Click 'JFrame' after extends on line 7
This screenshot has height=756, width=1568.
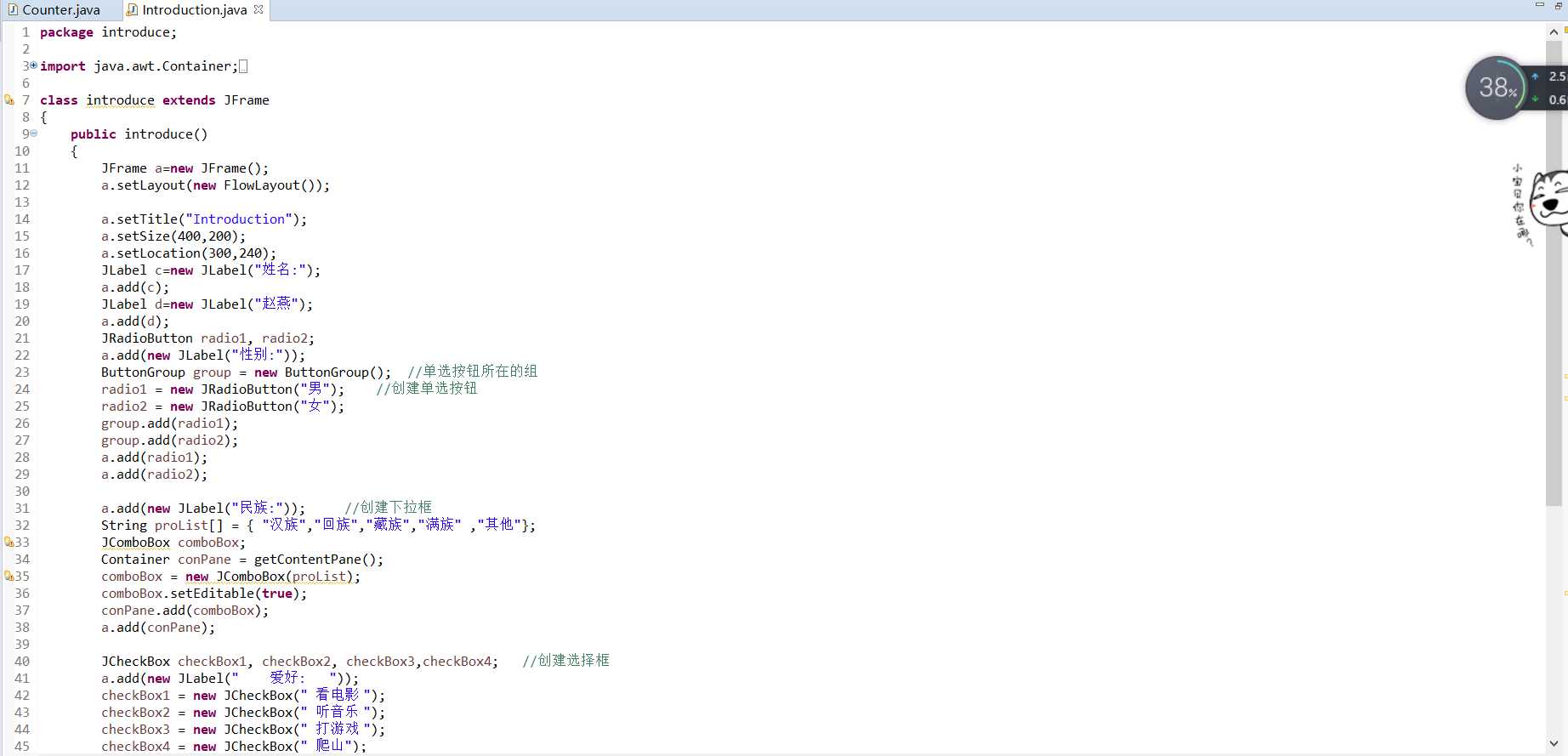(x=247, y=100)
